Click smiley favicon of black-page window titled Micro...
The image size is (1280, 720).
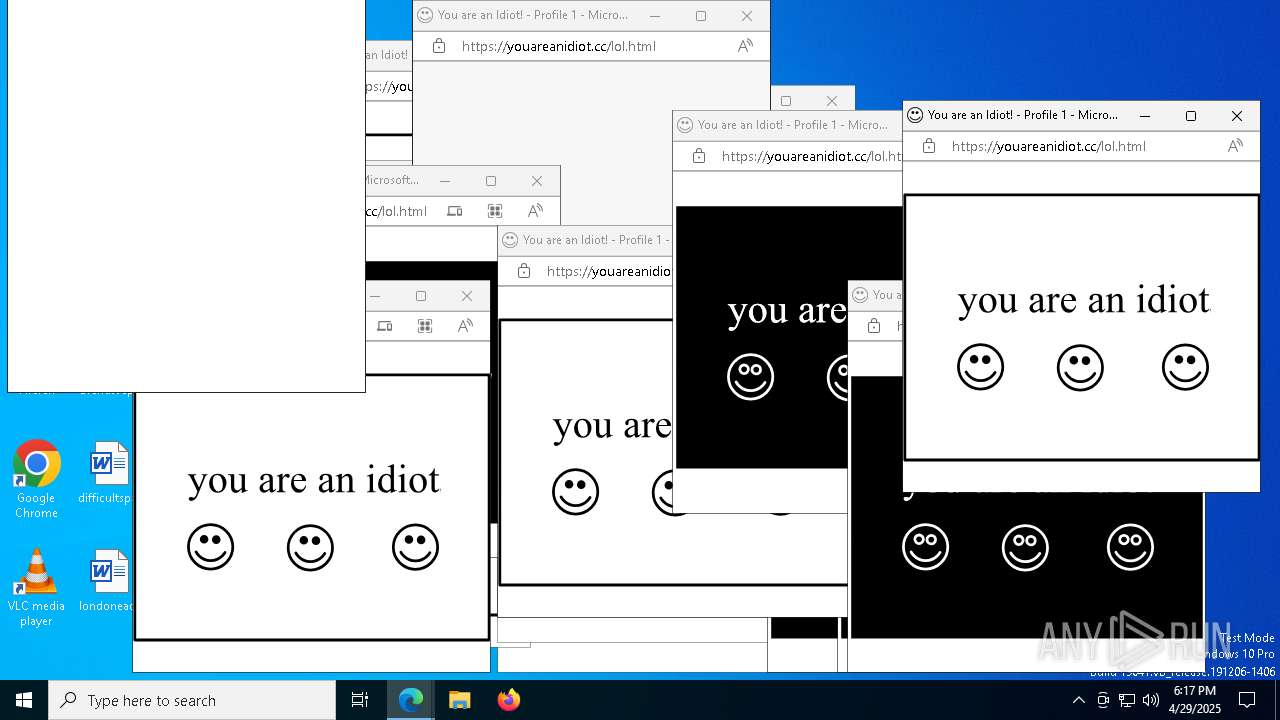pos(685,125)
